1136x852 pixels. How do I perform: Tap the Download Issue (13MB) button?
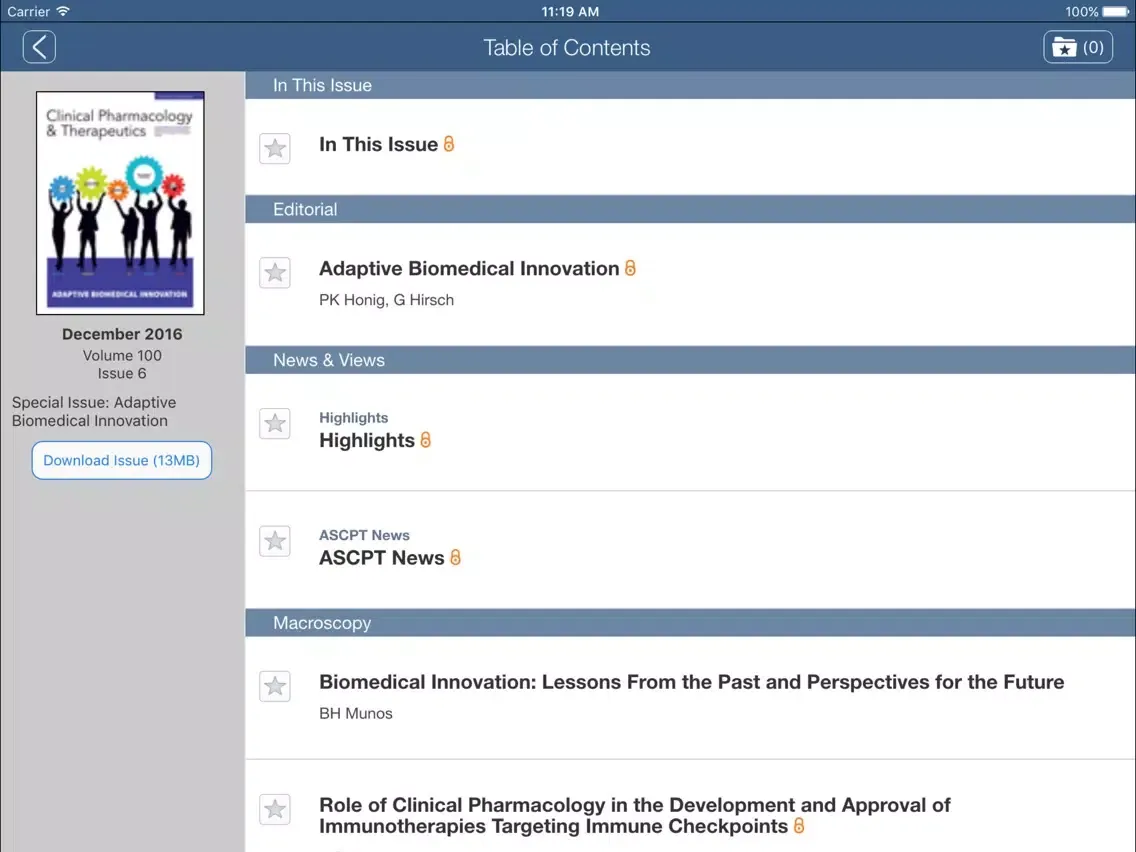coord(121,460)
